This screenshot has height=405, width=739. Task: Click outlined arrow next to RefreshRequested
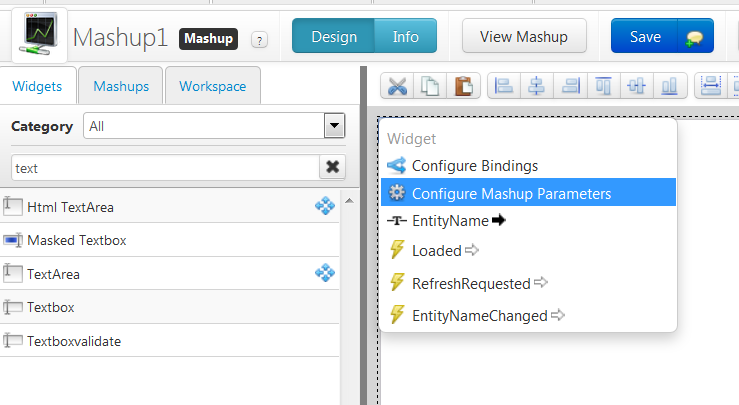tap(541, 282)
